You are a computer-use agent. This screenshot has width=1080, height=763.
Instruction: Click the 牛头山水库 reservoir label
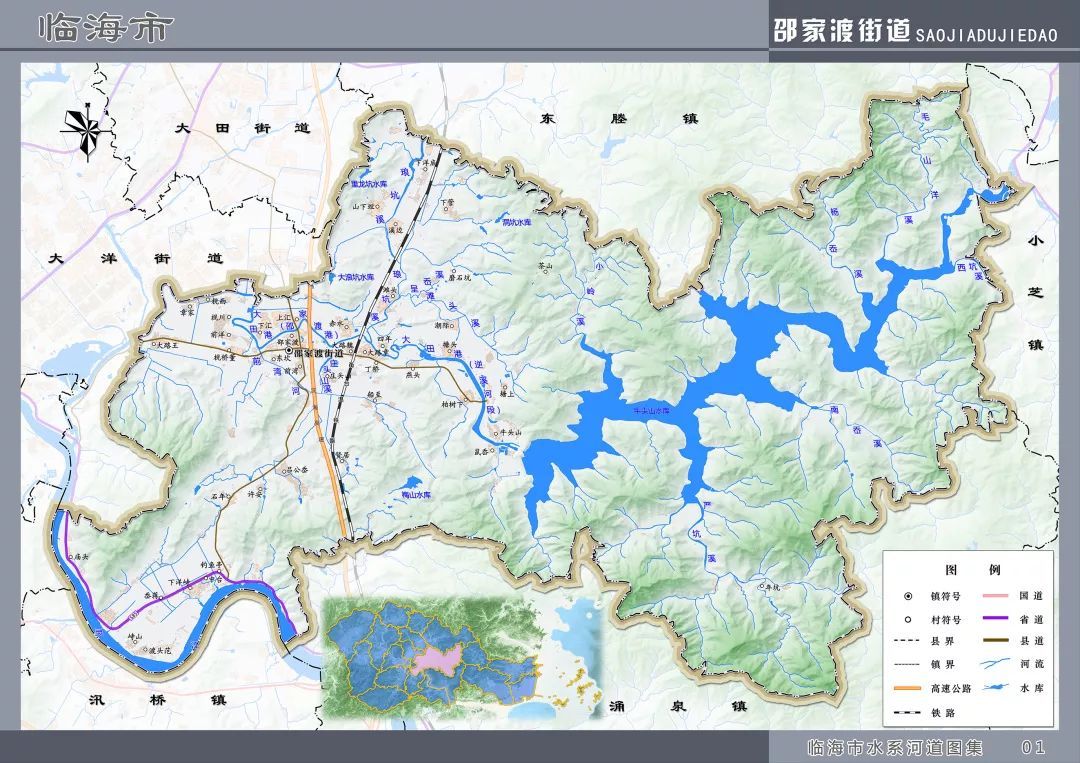coord(652,410)
